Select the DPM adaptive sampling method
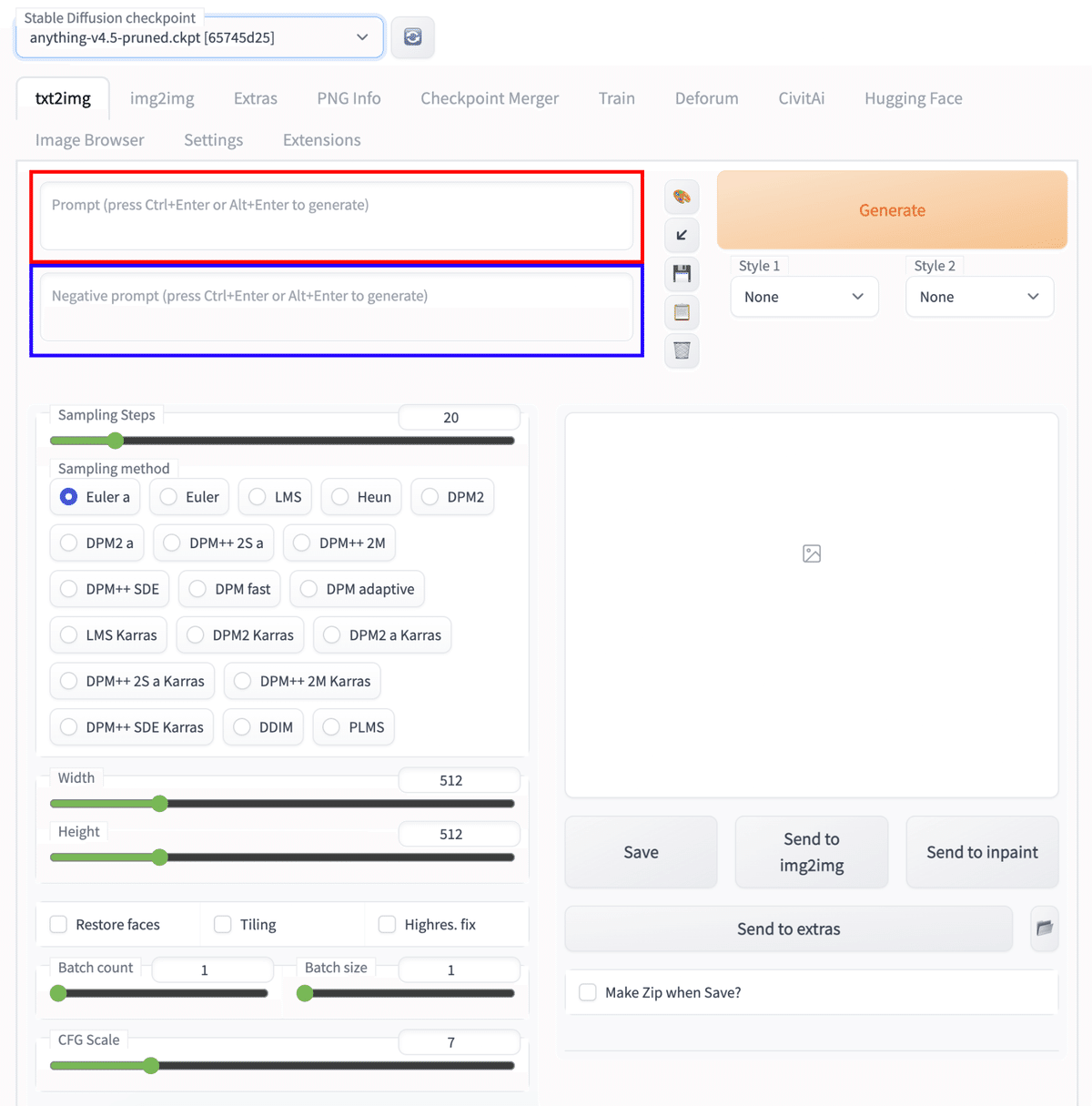The image size is (1092, 1106). pos(357,589)
